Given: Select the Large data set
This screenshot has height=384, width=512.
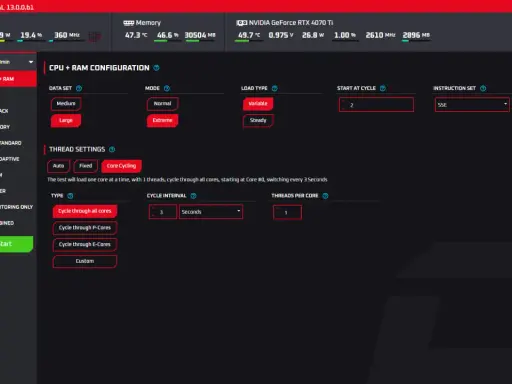Looking at the screenshot, I should 66,120.
